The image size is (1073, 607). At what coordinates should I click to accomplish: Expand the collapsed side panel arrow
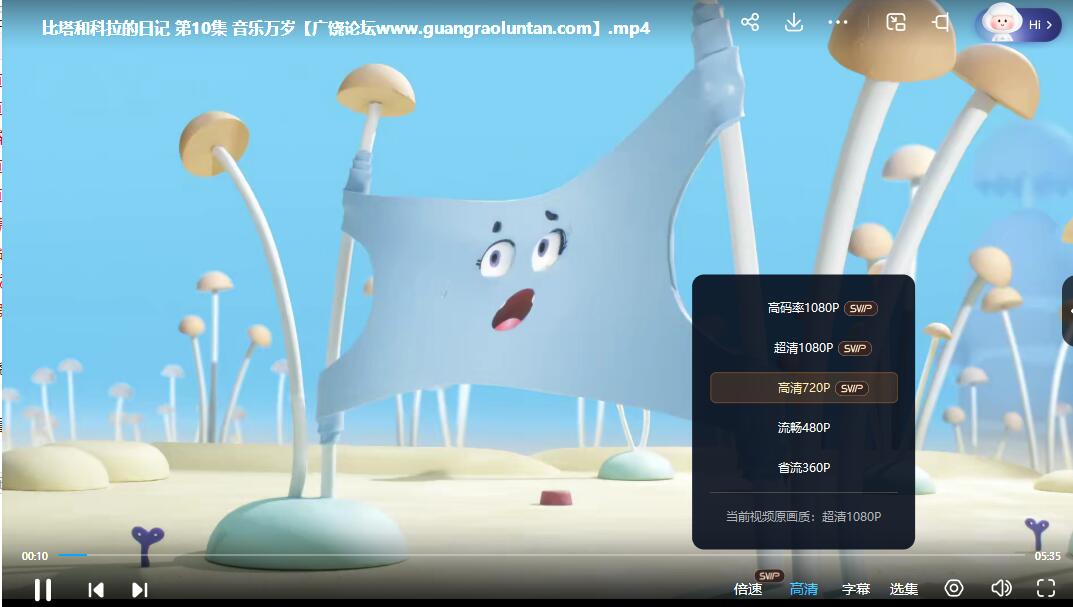pos(1069,311)
